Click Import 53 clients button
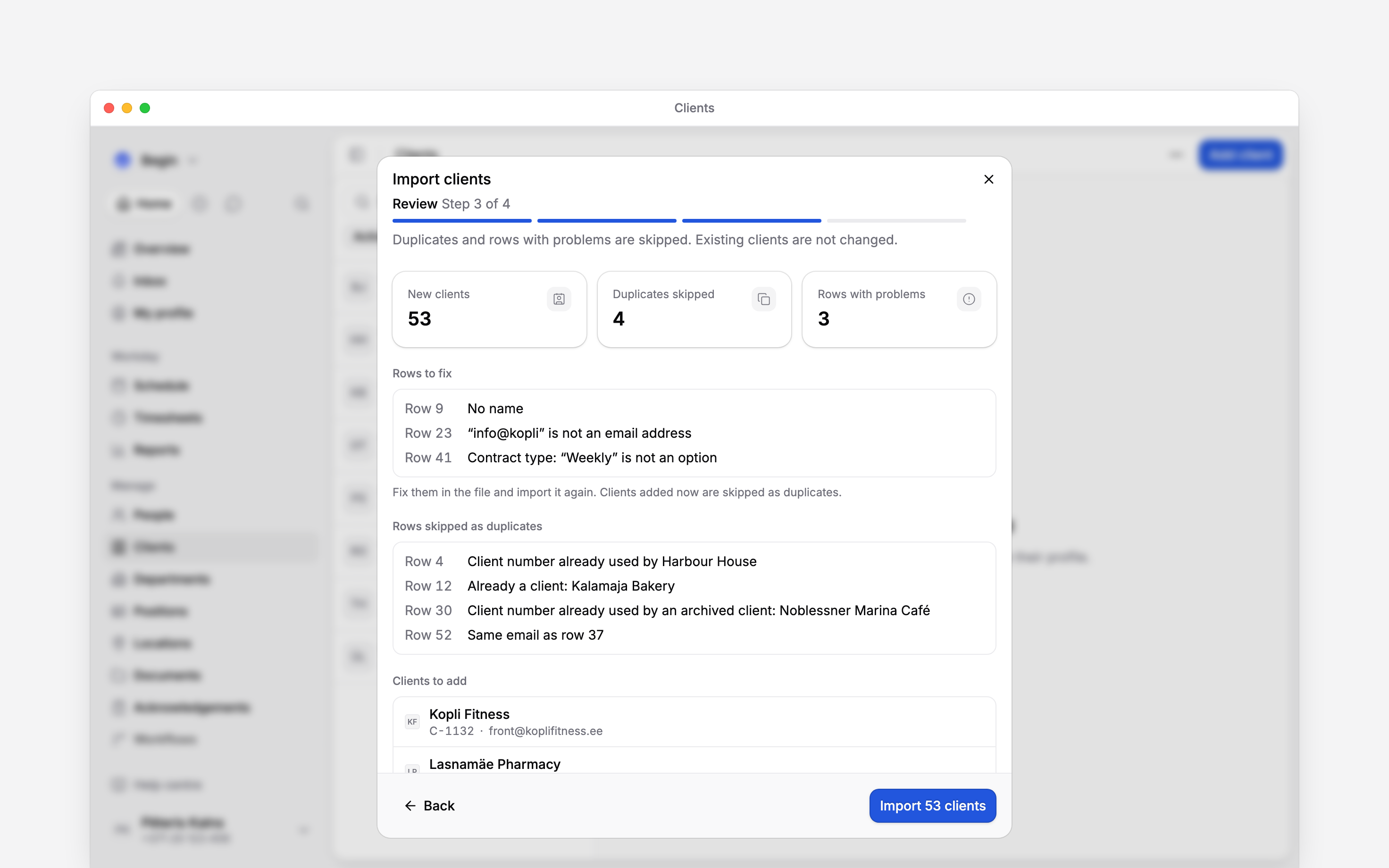 coord(932,805)
